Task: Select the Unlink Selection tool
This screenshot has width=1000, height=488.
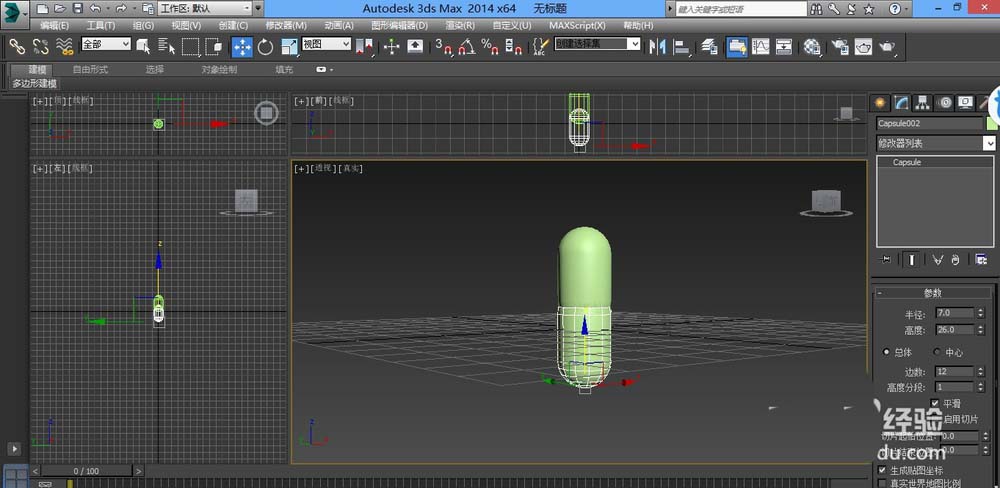Action: pos(40,47)
